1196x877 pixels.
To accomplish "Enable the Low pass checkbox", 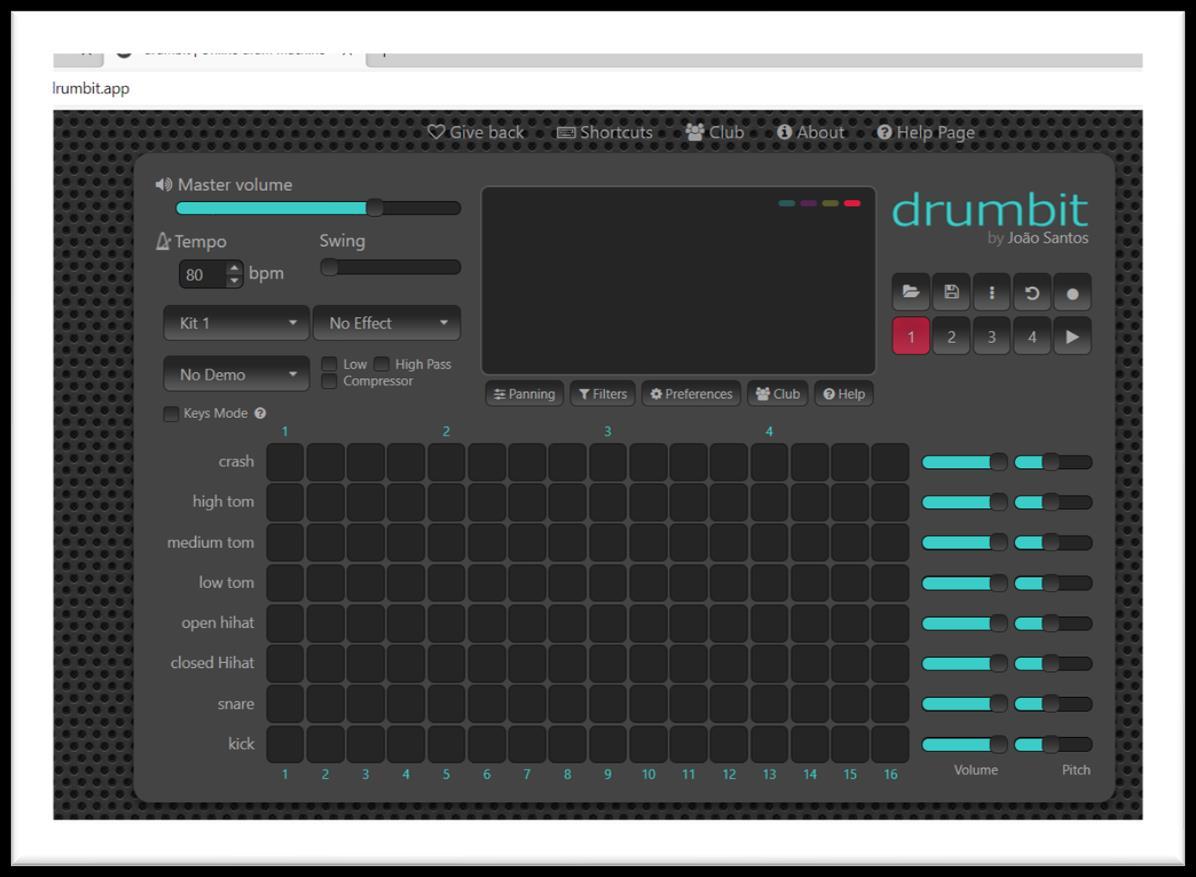I will point(330,364).
